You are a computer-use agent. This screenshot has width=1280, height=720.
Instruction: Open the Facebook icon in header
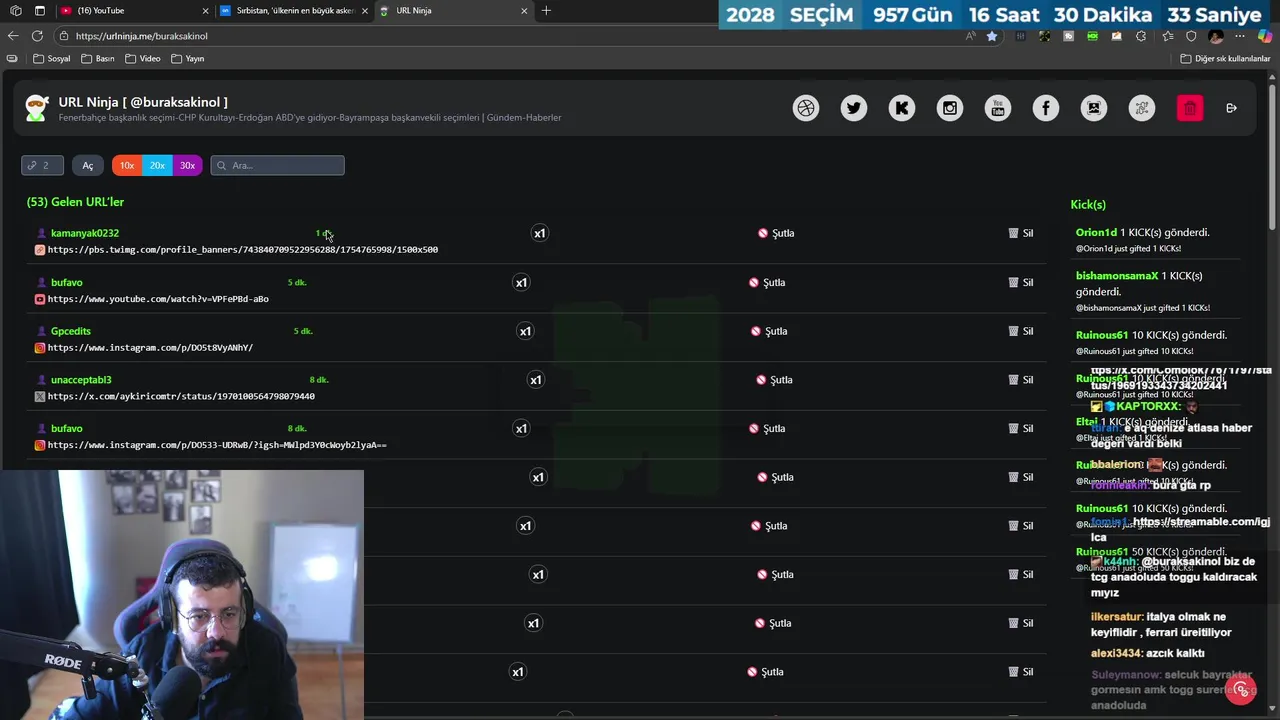click(x=1046, y=108)
